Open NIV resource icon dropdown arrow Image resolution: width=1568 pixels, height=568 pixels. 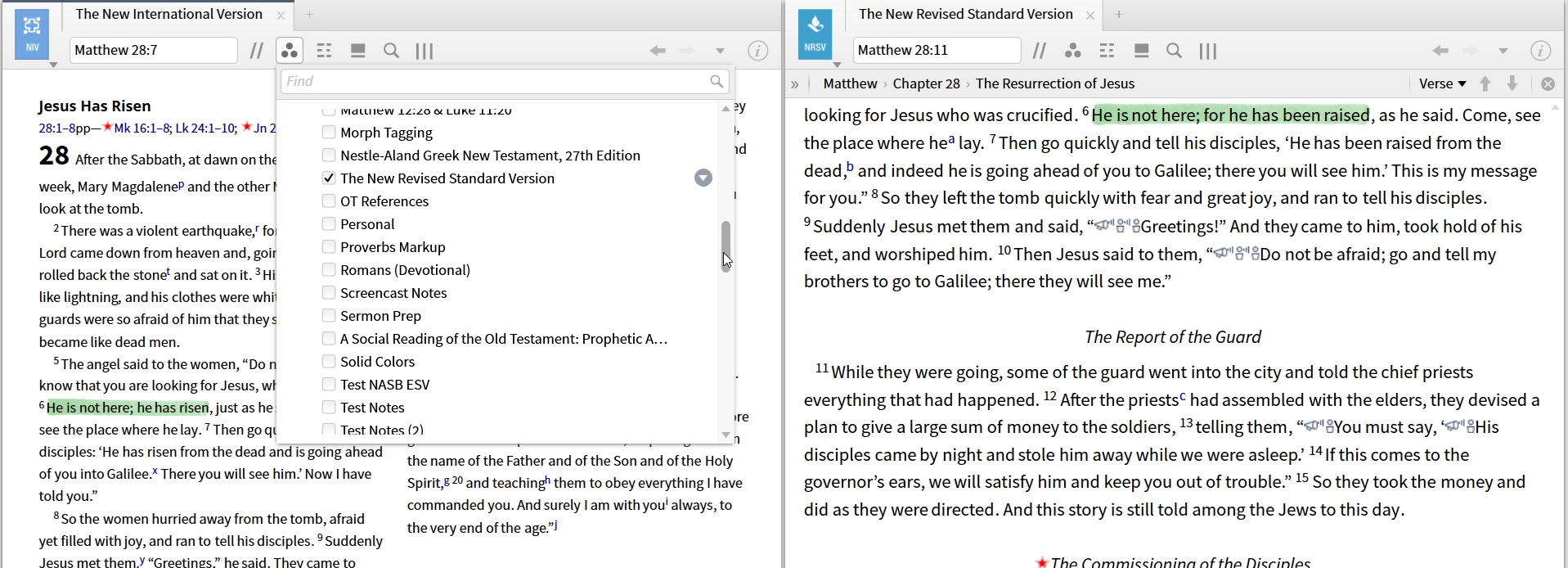(53, 65)
